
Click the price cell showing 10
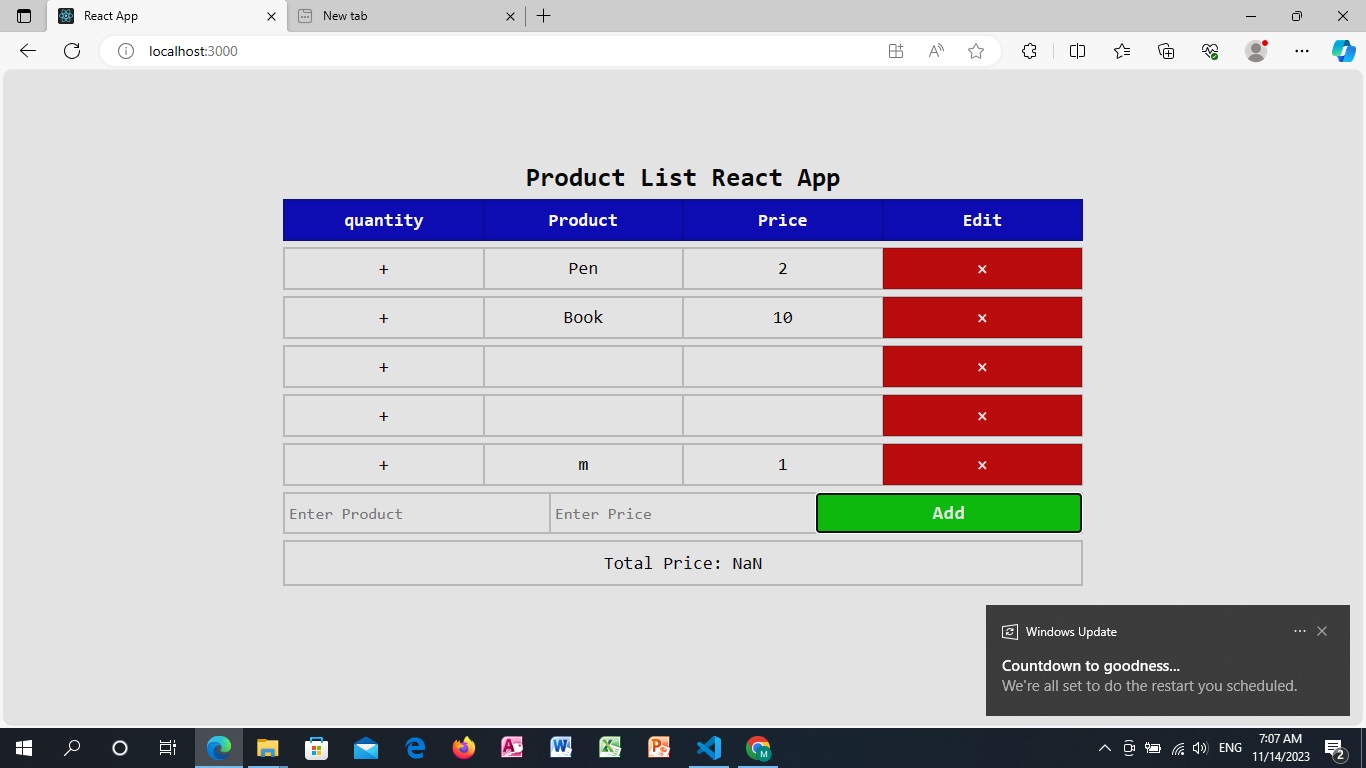click(782, 318)
